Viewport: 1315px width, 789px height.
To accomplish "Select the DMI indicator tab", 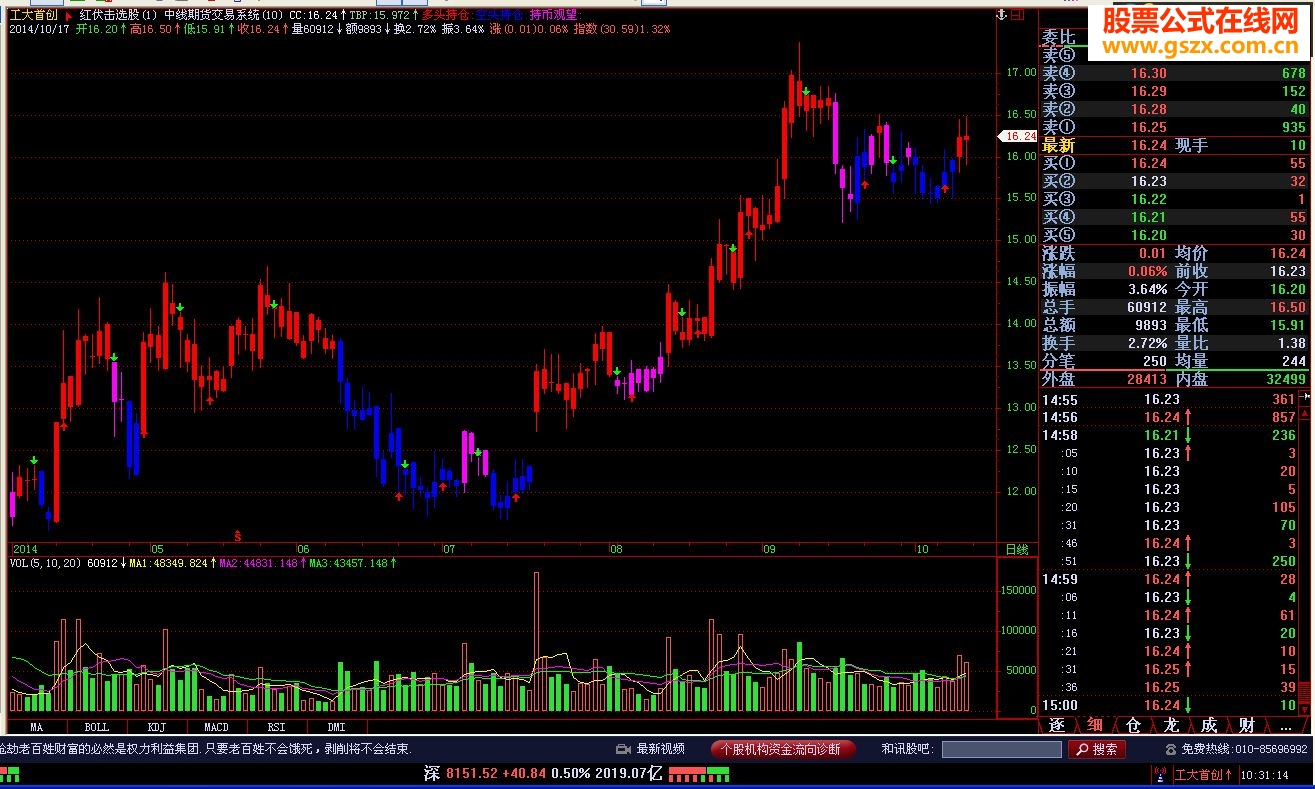I will pyautogui.click(x=336, y=727).
